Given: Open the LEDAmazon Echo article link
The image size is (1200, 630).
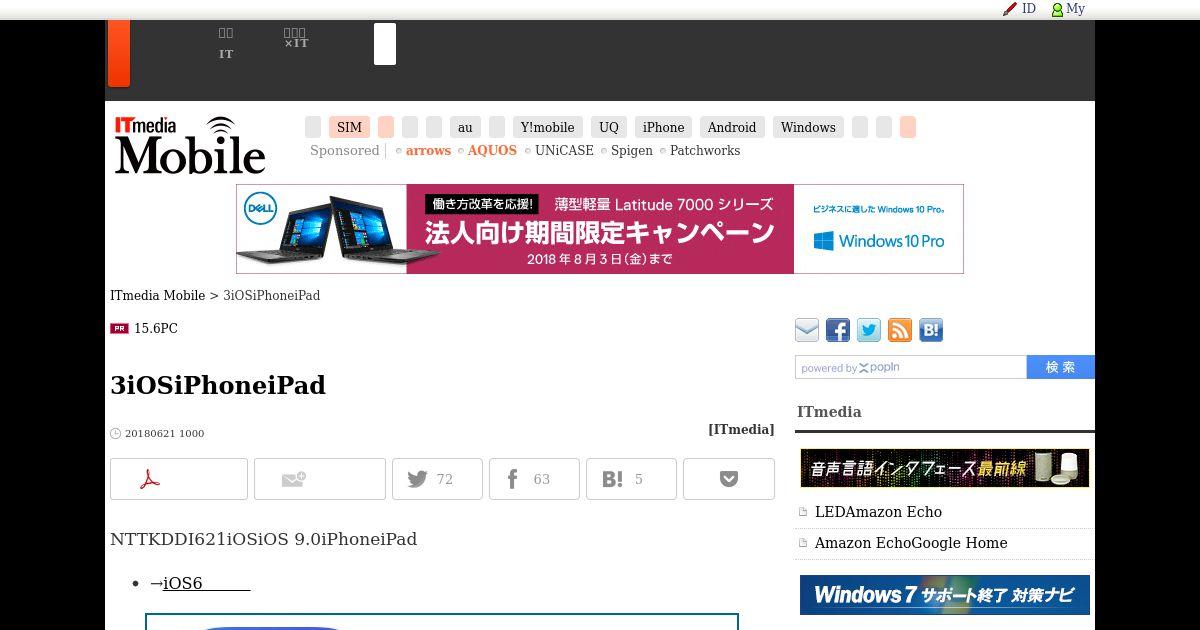Looking at the screenshot, I should pos(878,512).
